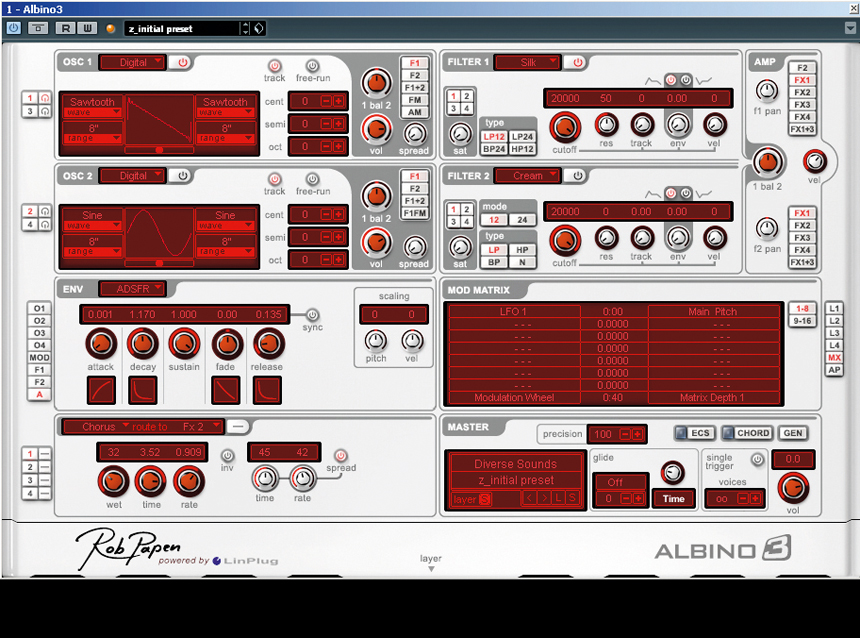Click the release curve shape icon
The width and height of the screenshot is (860, 638).
pos(267,390)
